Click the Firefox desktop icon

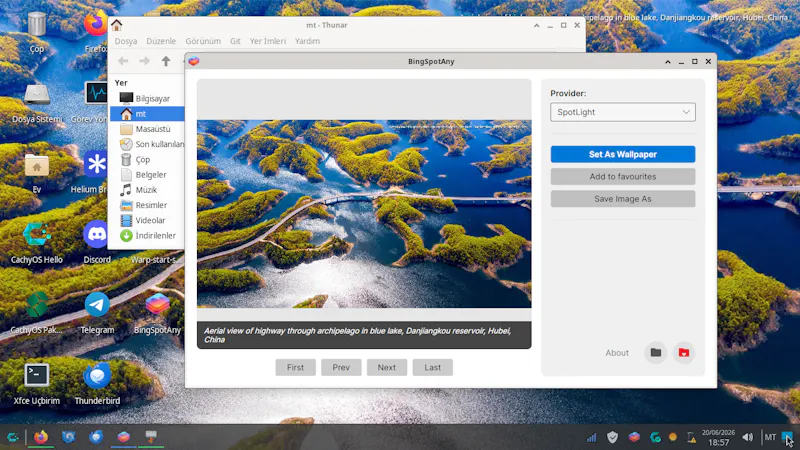[x=95, y=24]
